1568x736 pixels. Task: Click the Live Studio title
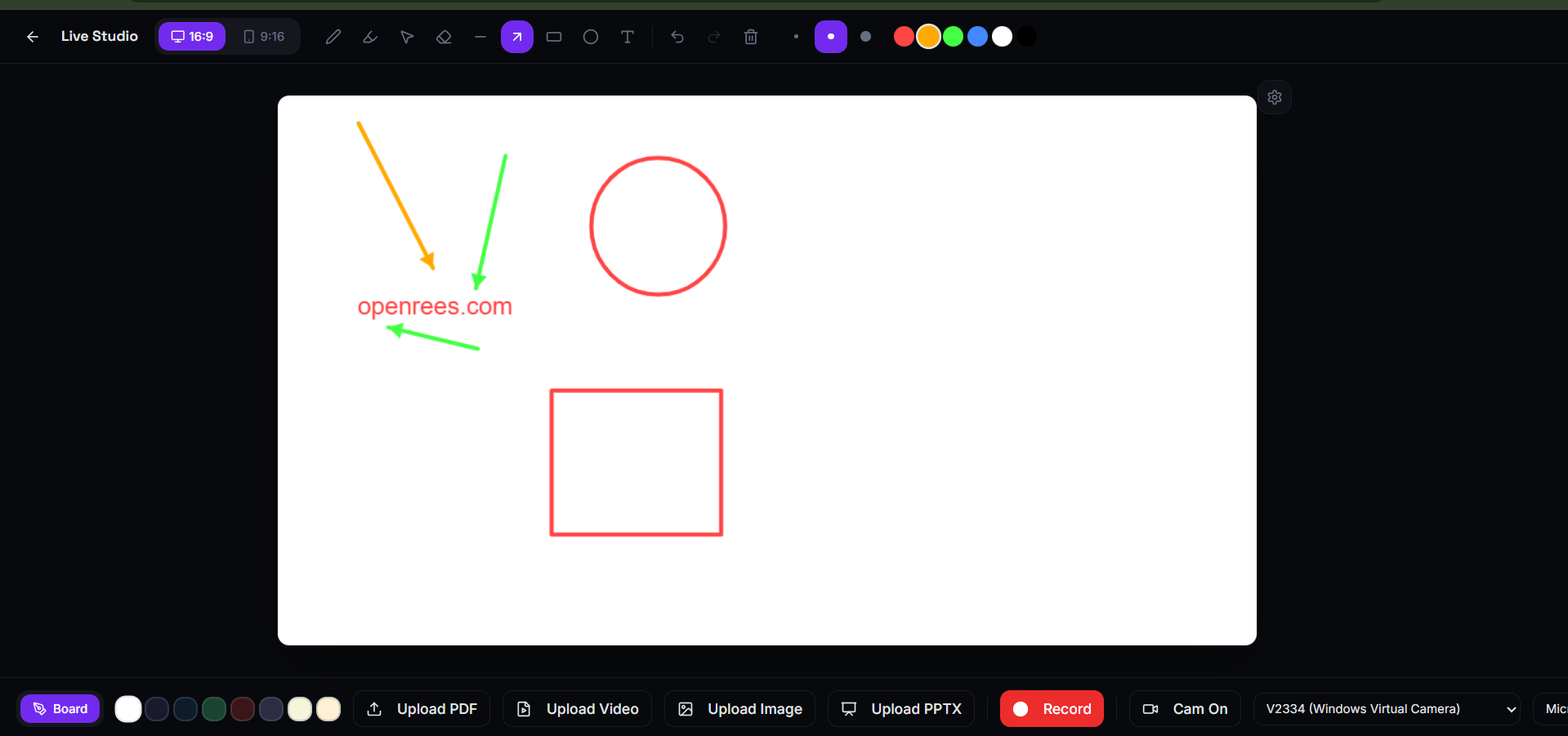coord(100,36)
